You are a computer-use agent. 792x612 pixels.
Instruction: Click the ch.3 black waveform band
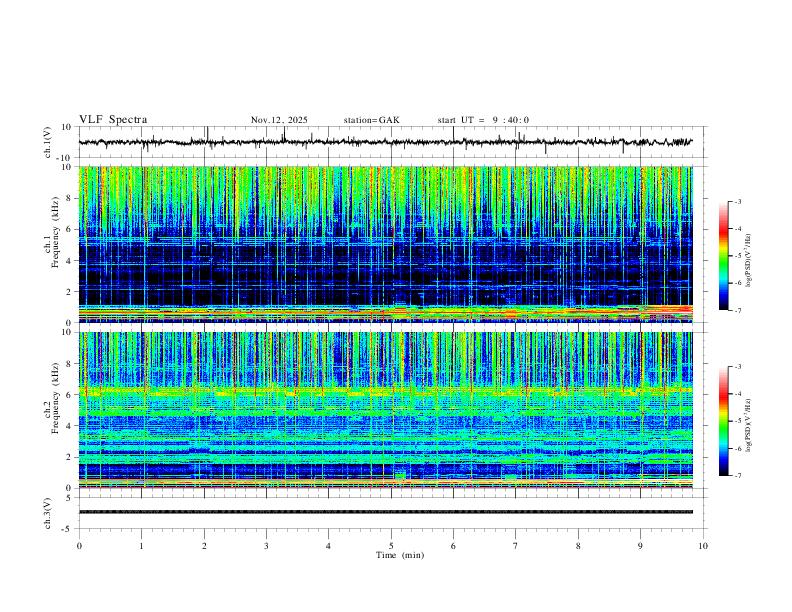[385, 512]
